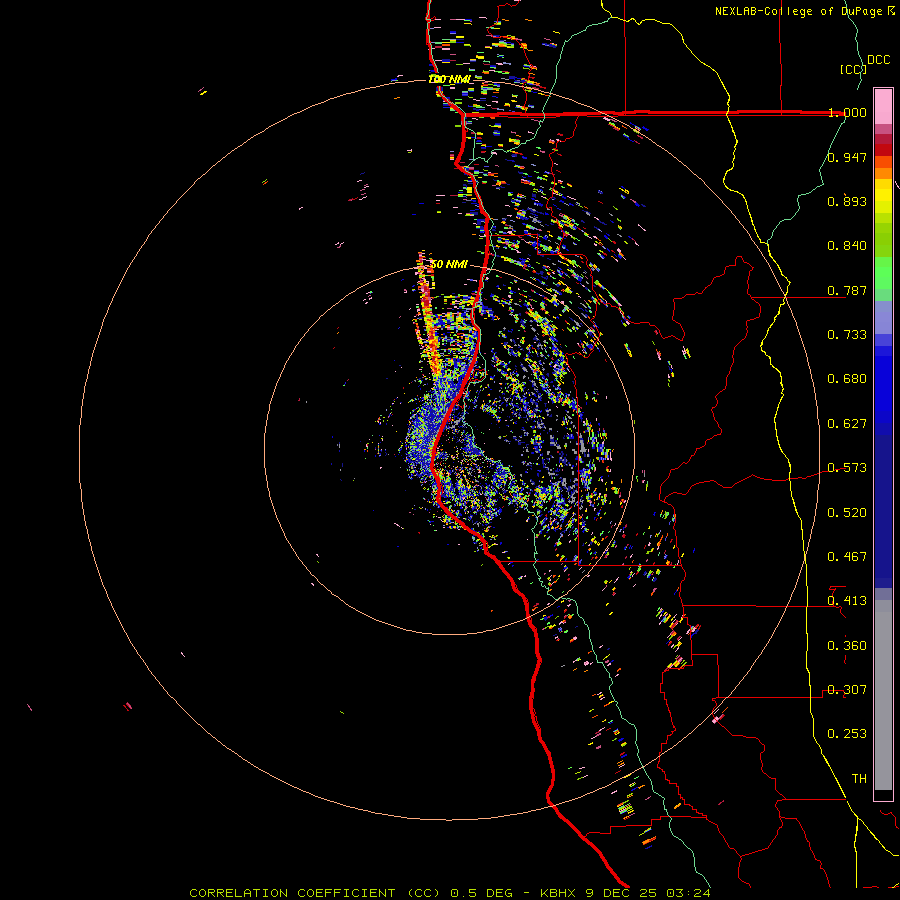Click the KBHX station identifier in the caption
The image size is (900, 900).
560,893
